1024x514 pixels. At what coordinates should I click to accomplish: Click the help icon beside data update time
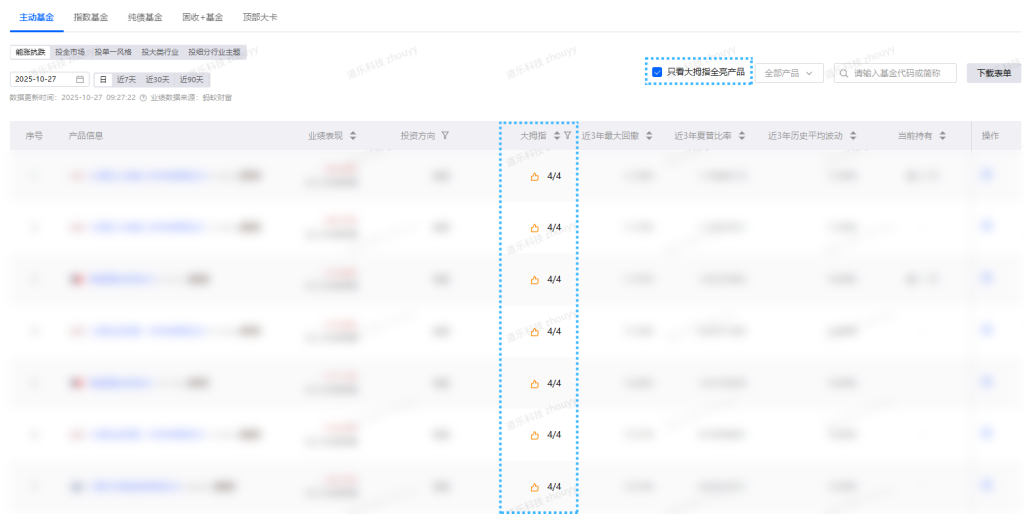[x=143, y=98]
